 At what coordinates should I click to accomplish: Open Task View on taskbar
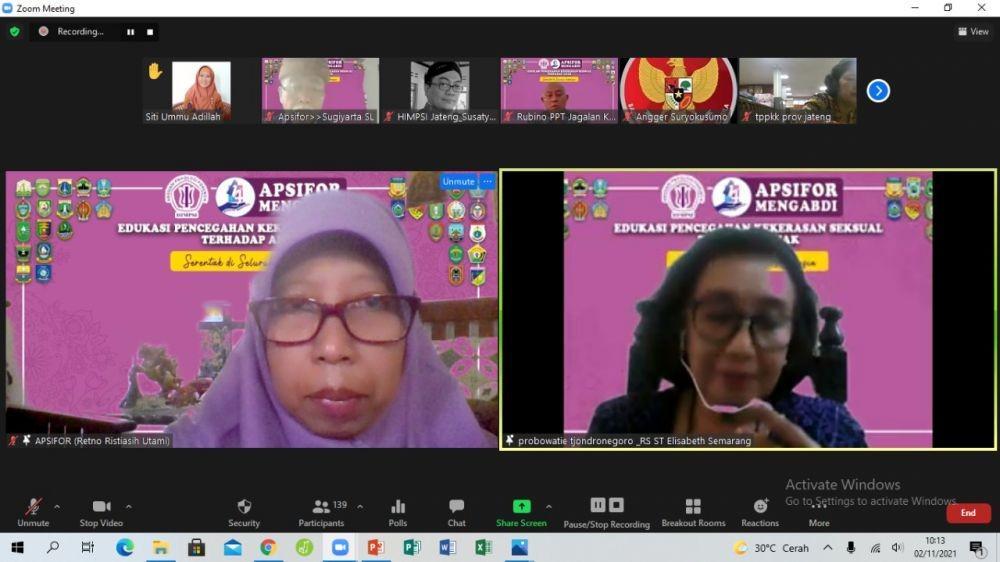88,547
